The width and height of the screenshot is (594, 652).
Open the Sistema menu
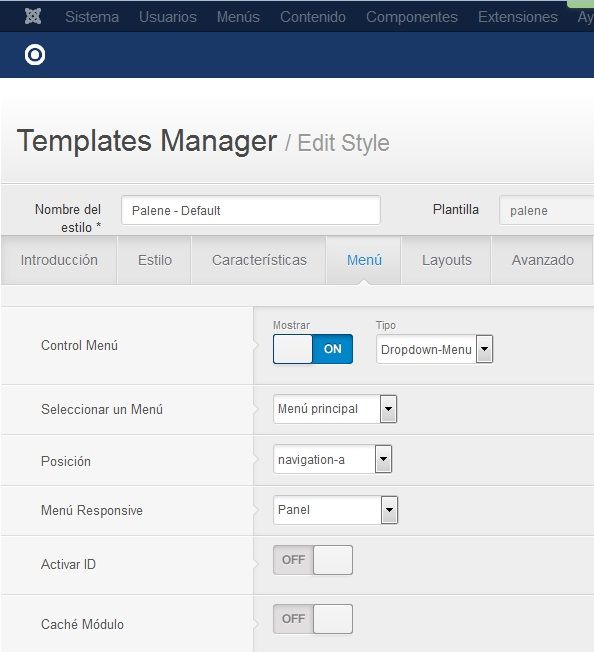tap(92, 17)
